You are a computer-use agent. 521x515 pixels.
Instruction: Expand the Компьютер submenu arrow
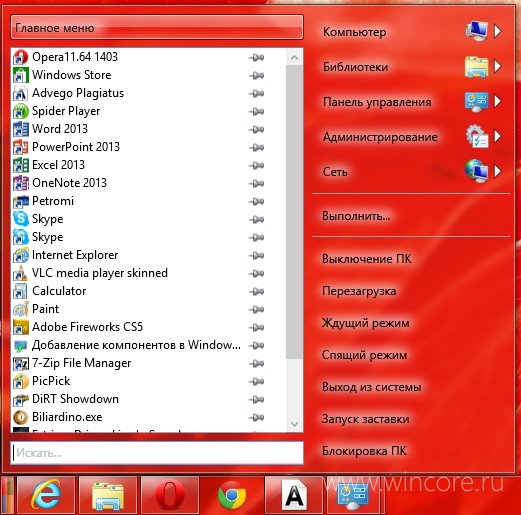pyautogui.click(x=497, y=31)
